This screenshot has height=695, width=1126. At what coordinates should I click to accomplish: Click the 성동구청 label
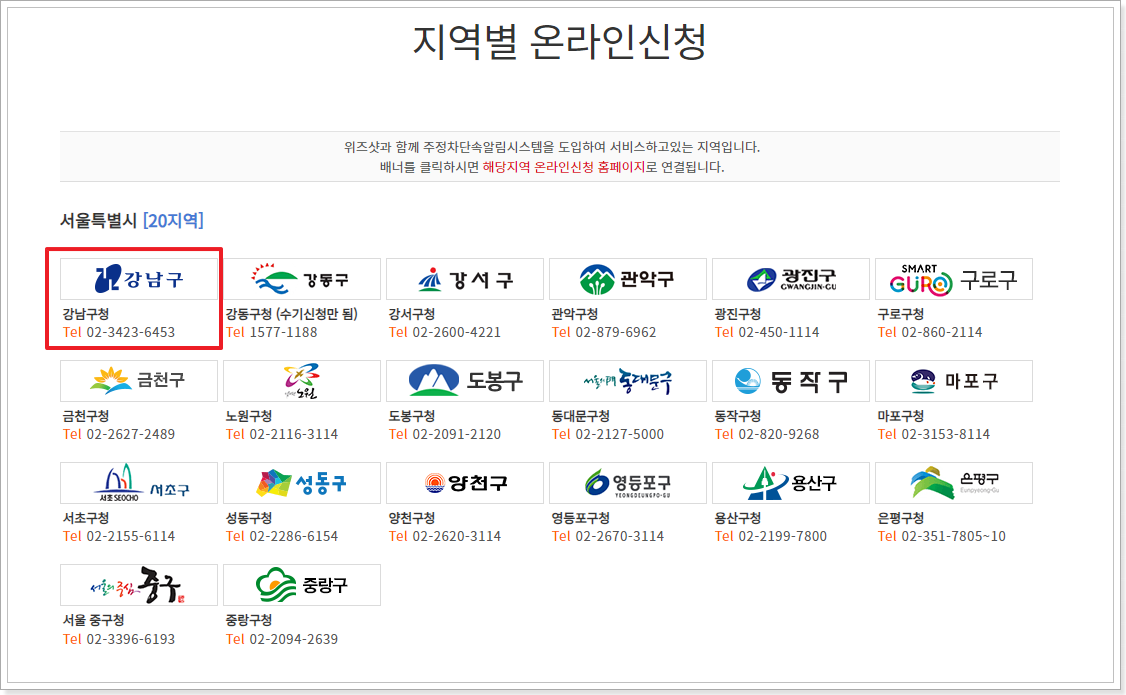coord(248,518)
